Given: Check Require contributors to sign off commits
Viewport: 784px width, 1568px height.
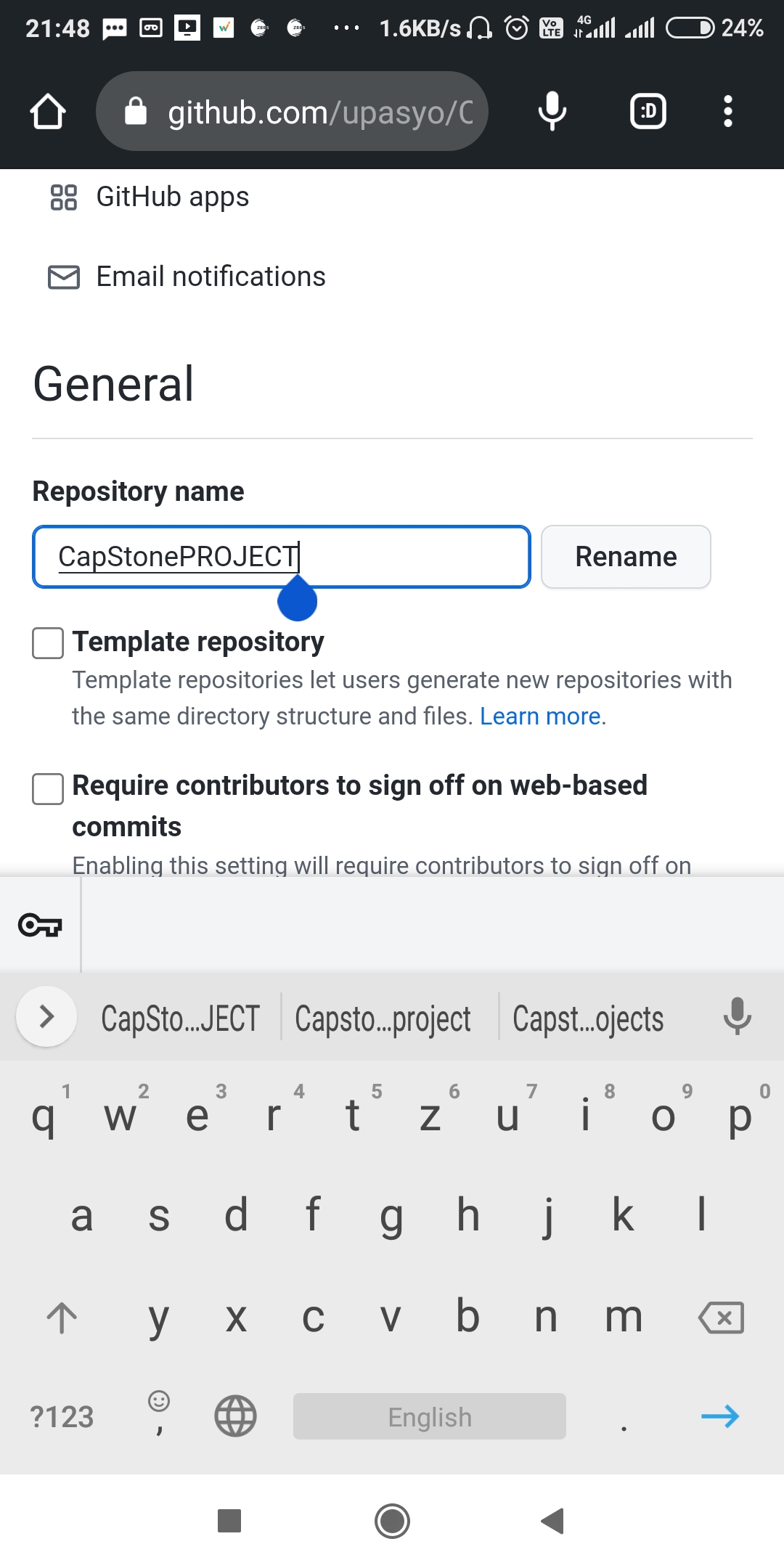Looking at the screenshot, I should pos(47,791).
